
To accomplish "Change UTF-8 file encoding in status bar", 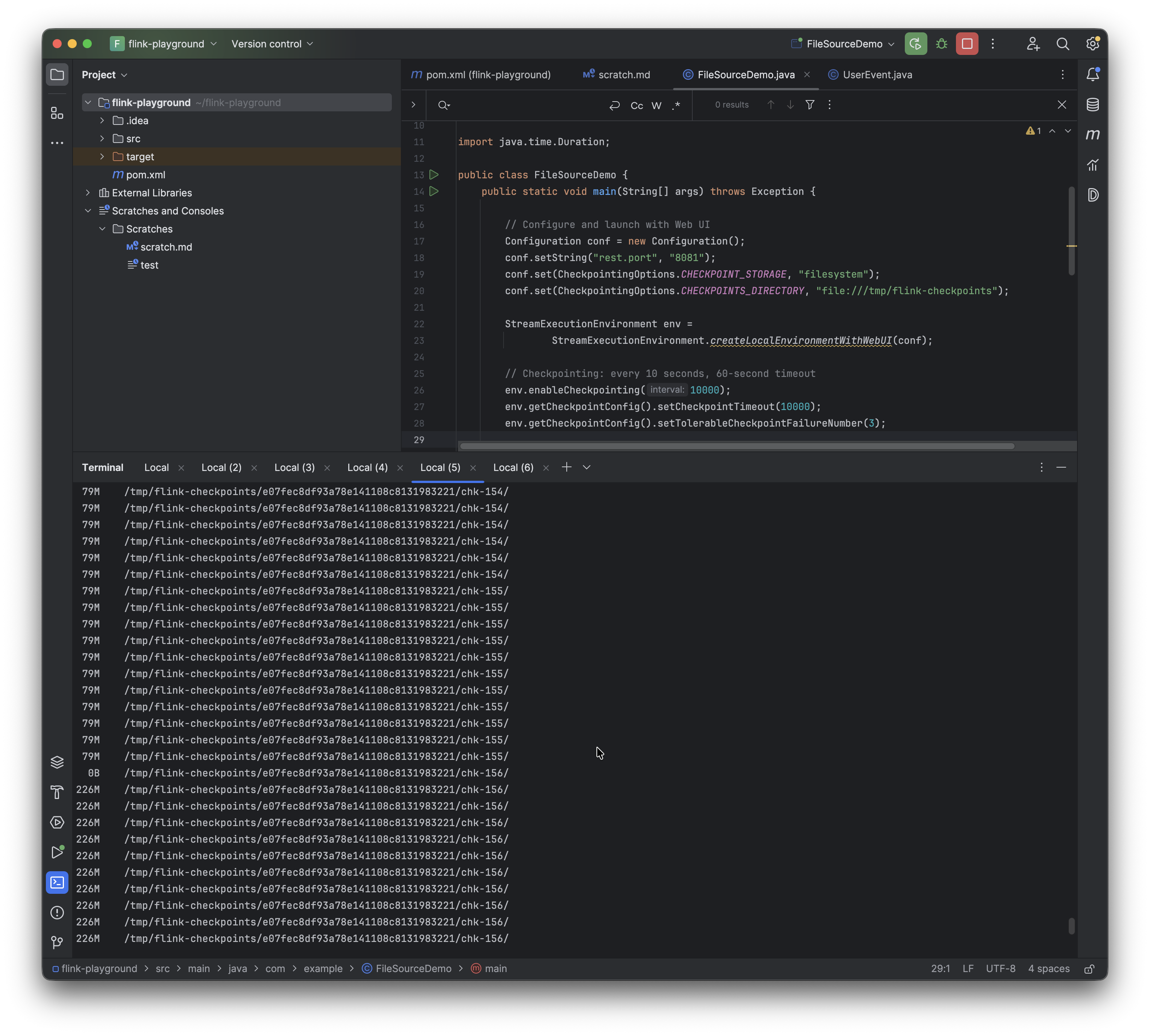I will [1000, 969].
